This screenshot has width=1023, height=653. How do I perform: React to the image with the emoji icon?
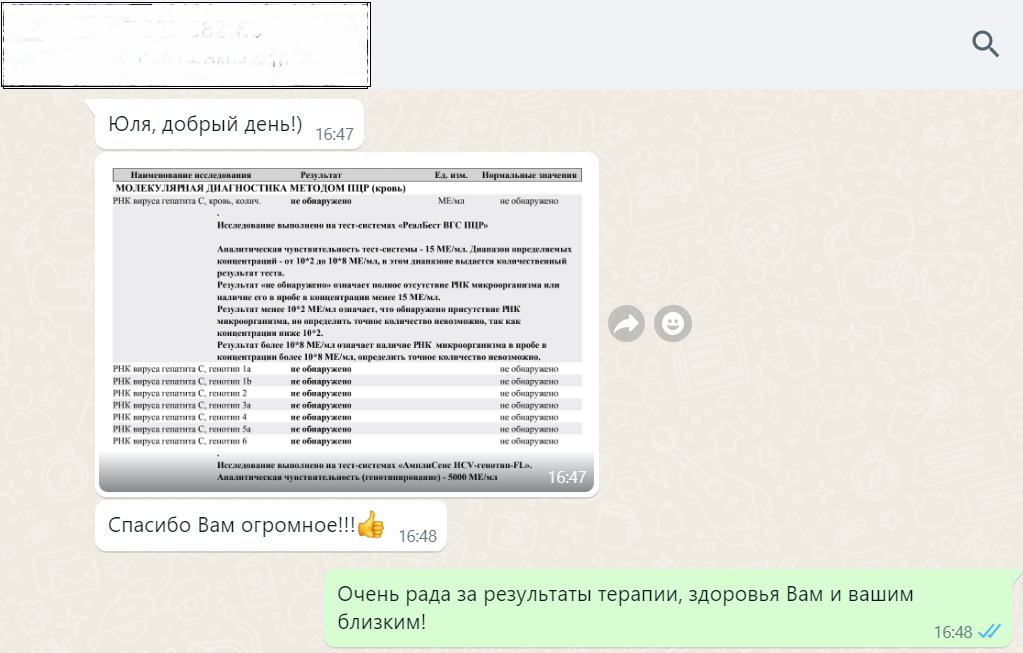click(673, 324)
